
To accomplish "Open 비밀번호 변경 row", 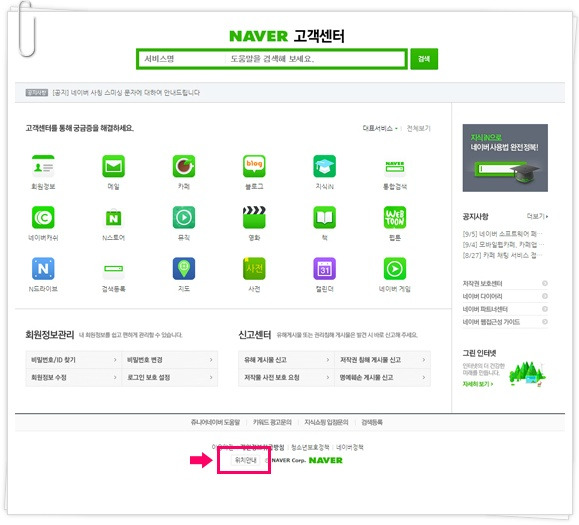I will [169, 360].
